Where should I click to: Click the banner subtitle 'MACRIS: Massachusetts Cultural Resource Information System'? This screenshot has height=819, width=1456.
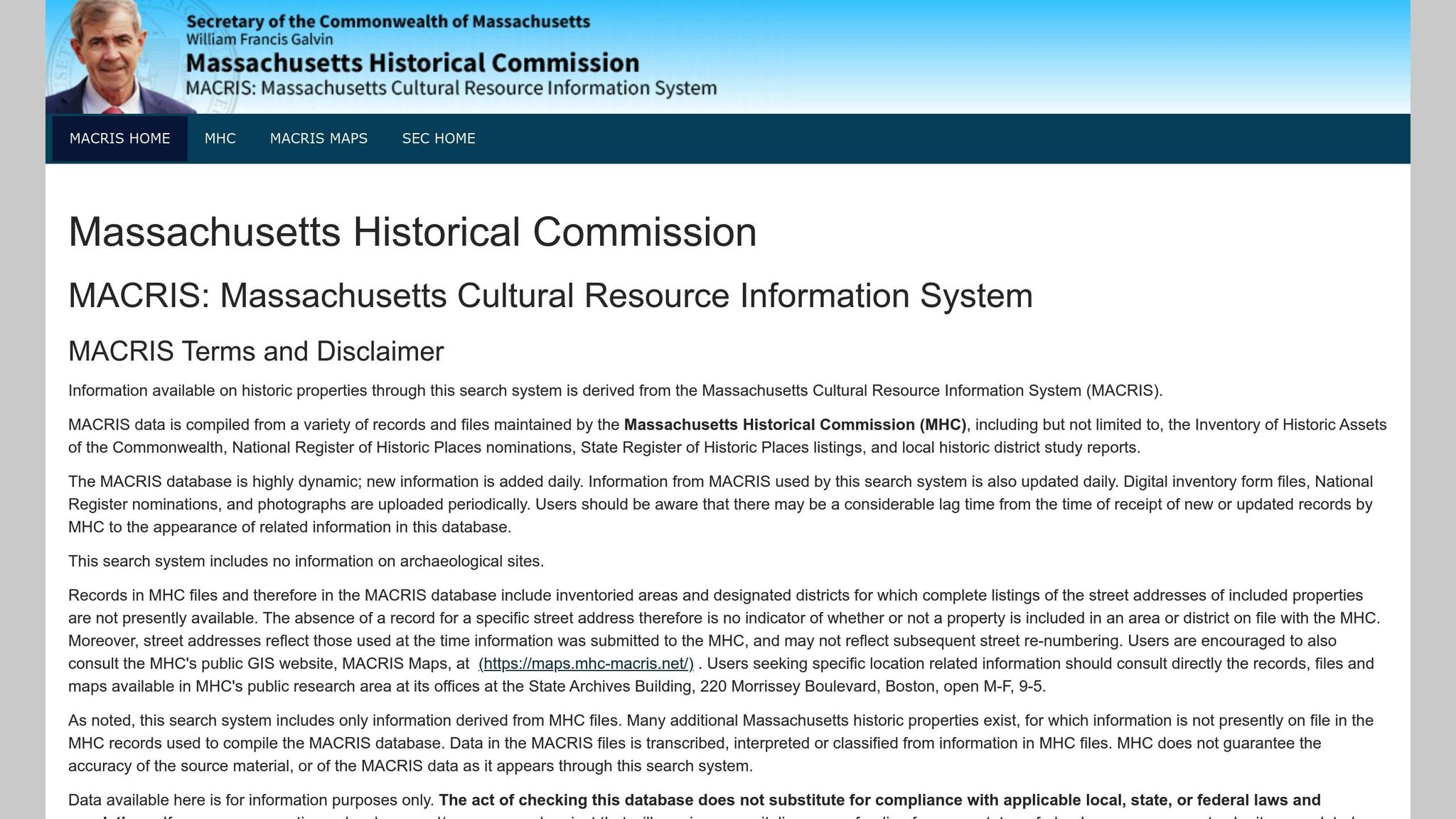[451, 88]
